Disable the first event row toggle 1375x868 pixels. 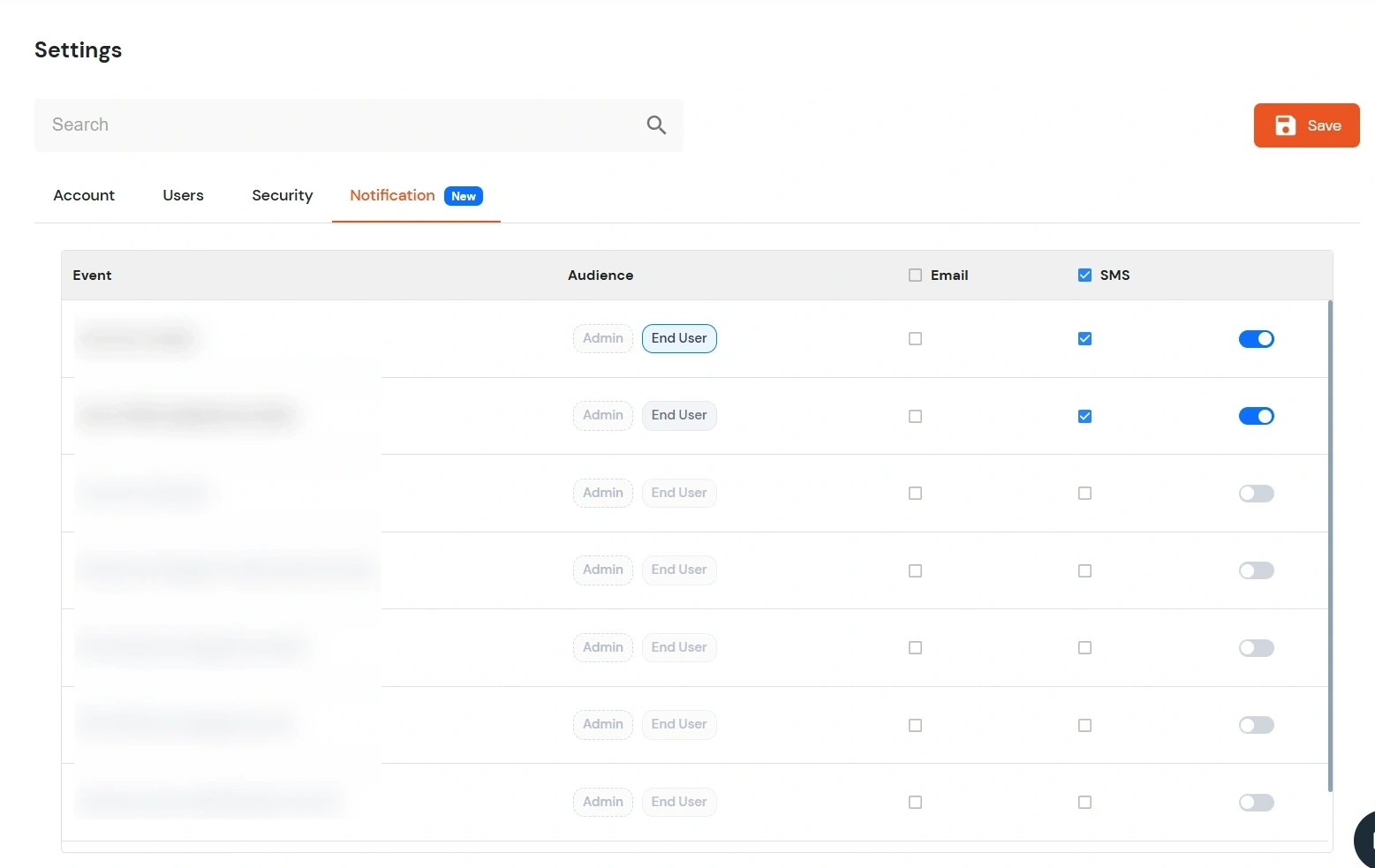point(1256,339)
